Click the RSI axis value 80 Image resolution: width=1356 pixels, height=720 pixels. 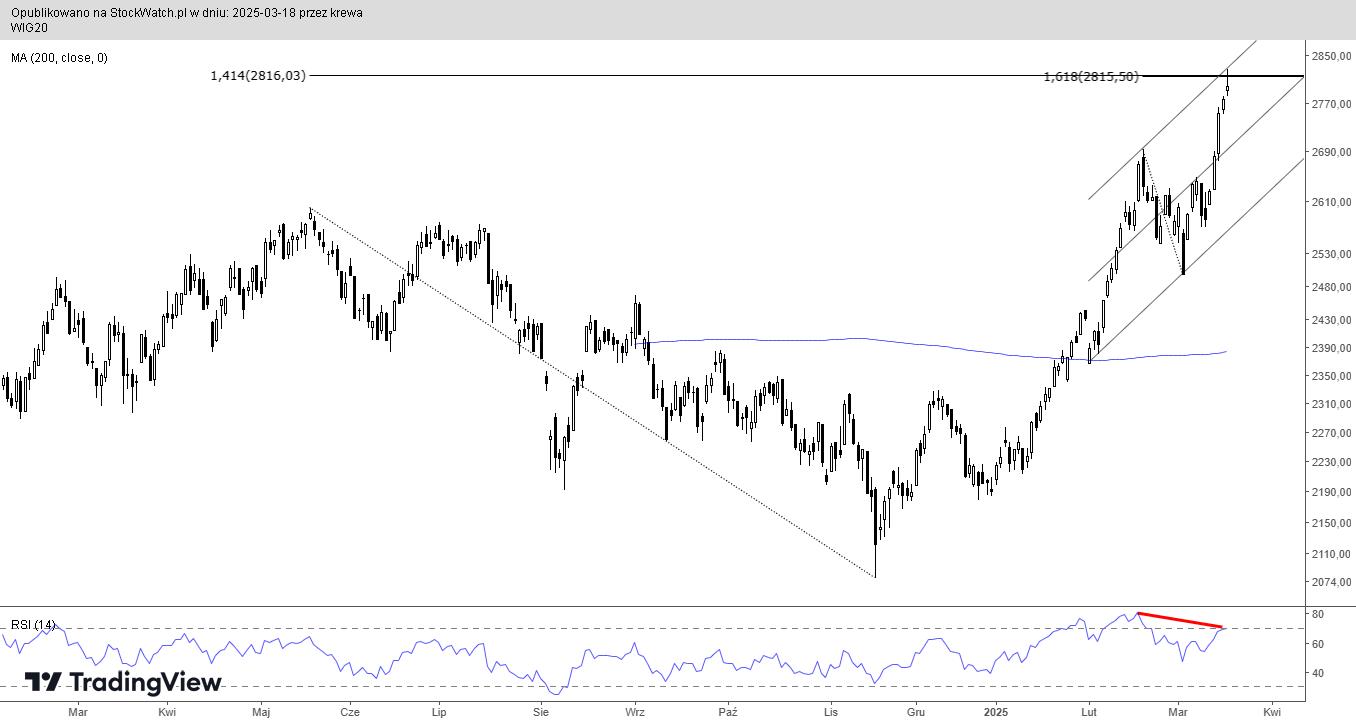point(1319,613)
